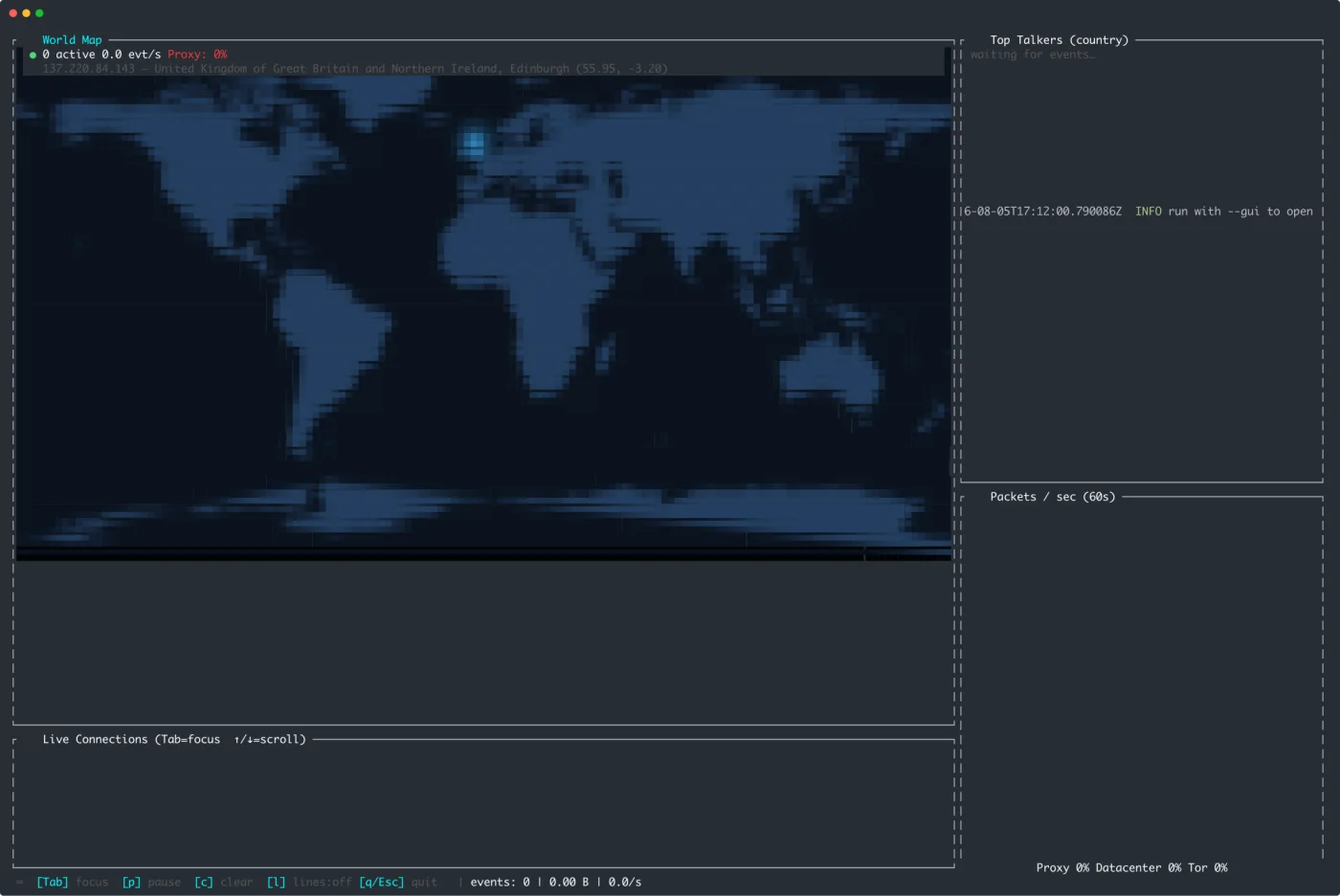The height and width of the screenshot is (896, 1340).
Task: Click the IP address 137.220.84.143 line
Action: (x=355, y=69)
